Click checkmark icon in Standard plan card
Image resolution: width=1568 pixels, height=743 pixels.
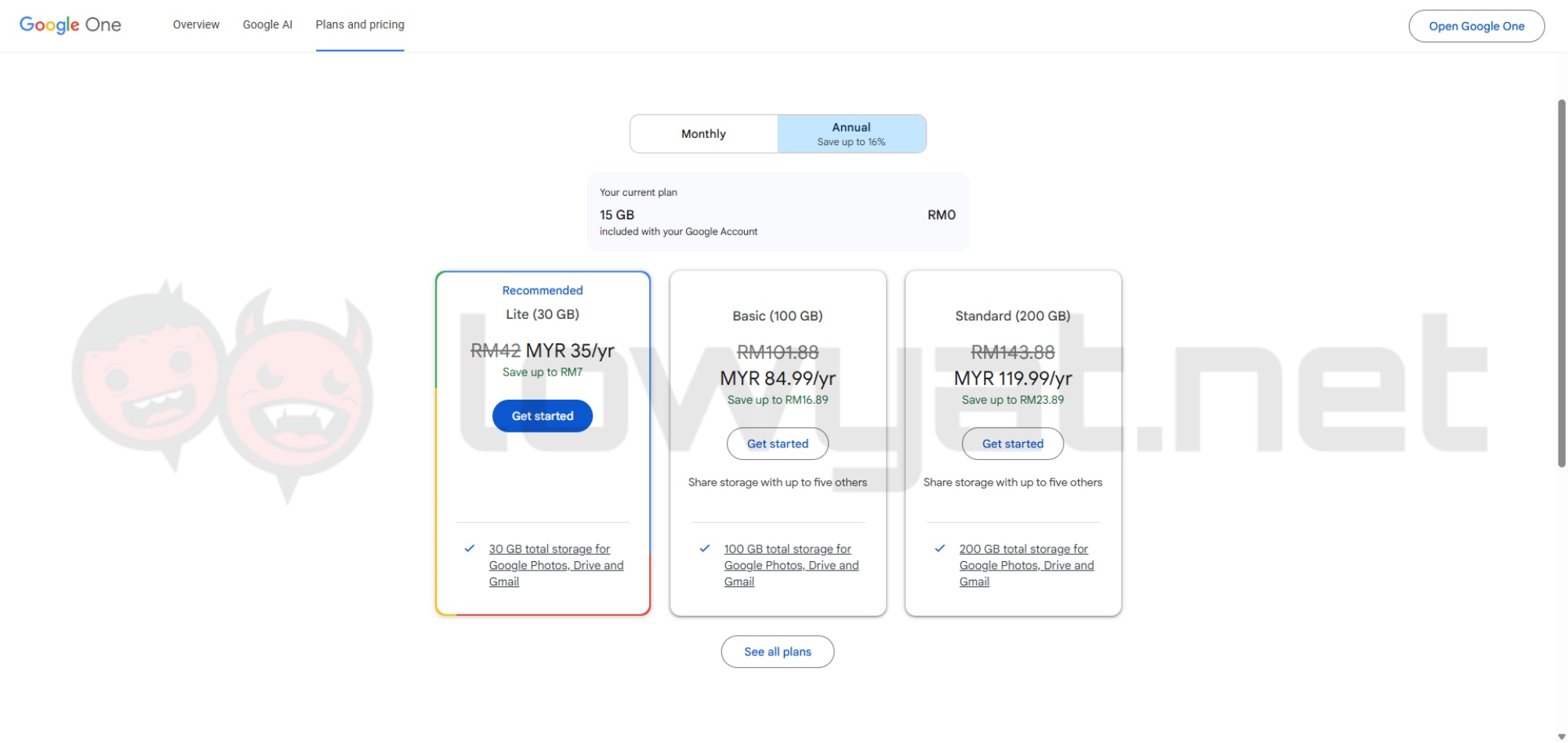[940, 549]
